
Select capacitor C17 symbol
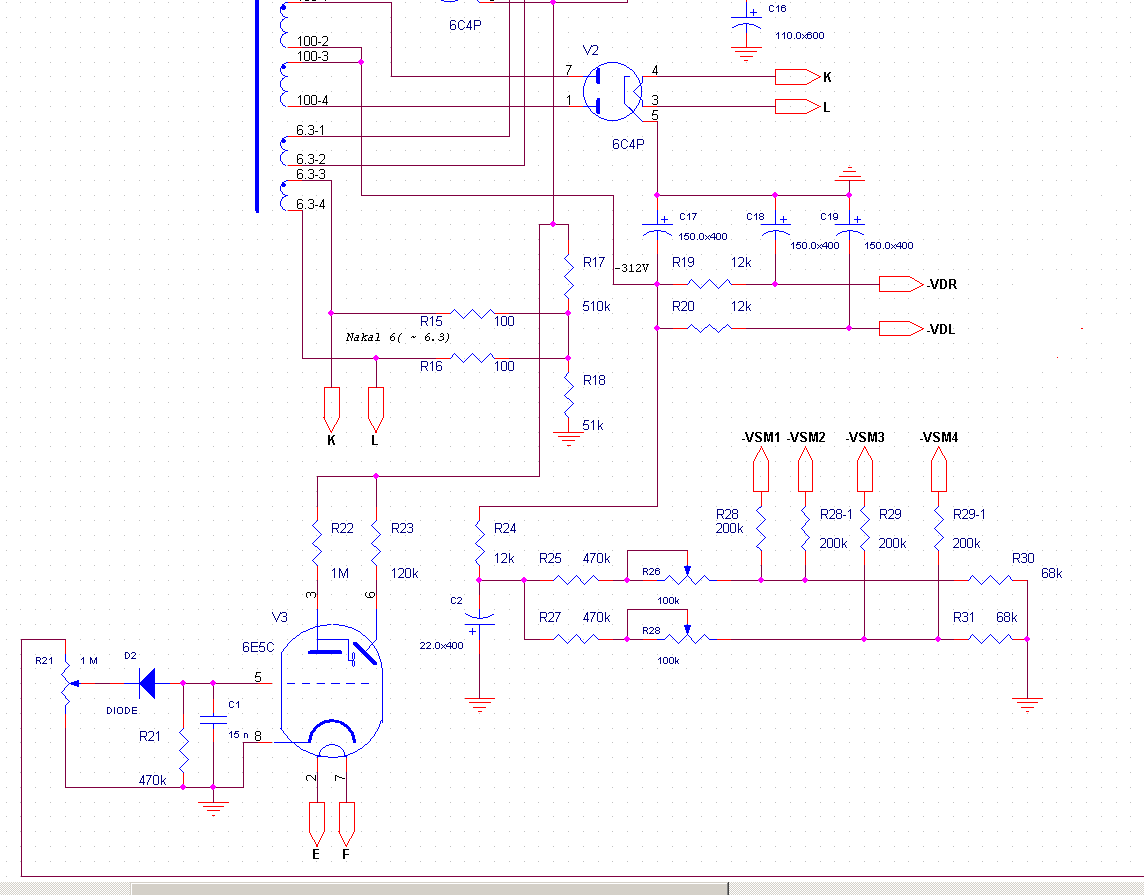pos(657,230)
